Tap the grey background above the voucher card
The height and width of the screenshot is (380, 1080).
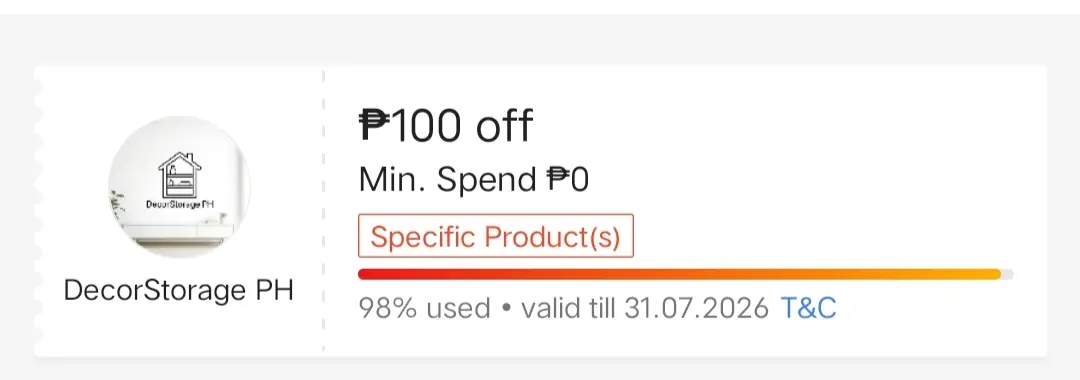click(540, 40)
